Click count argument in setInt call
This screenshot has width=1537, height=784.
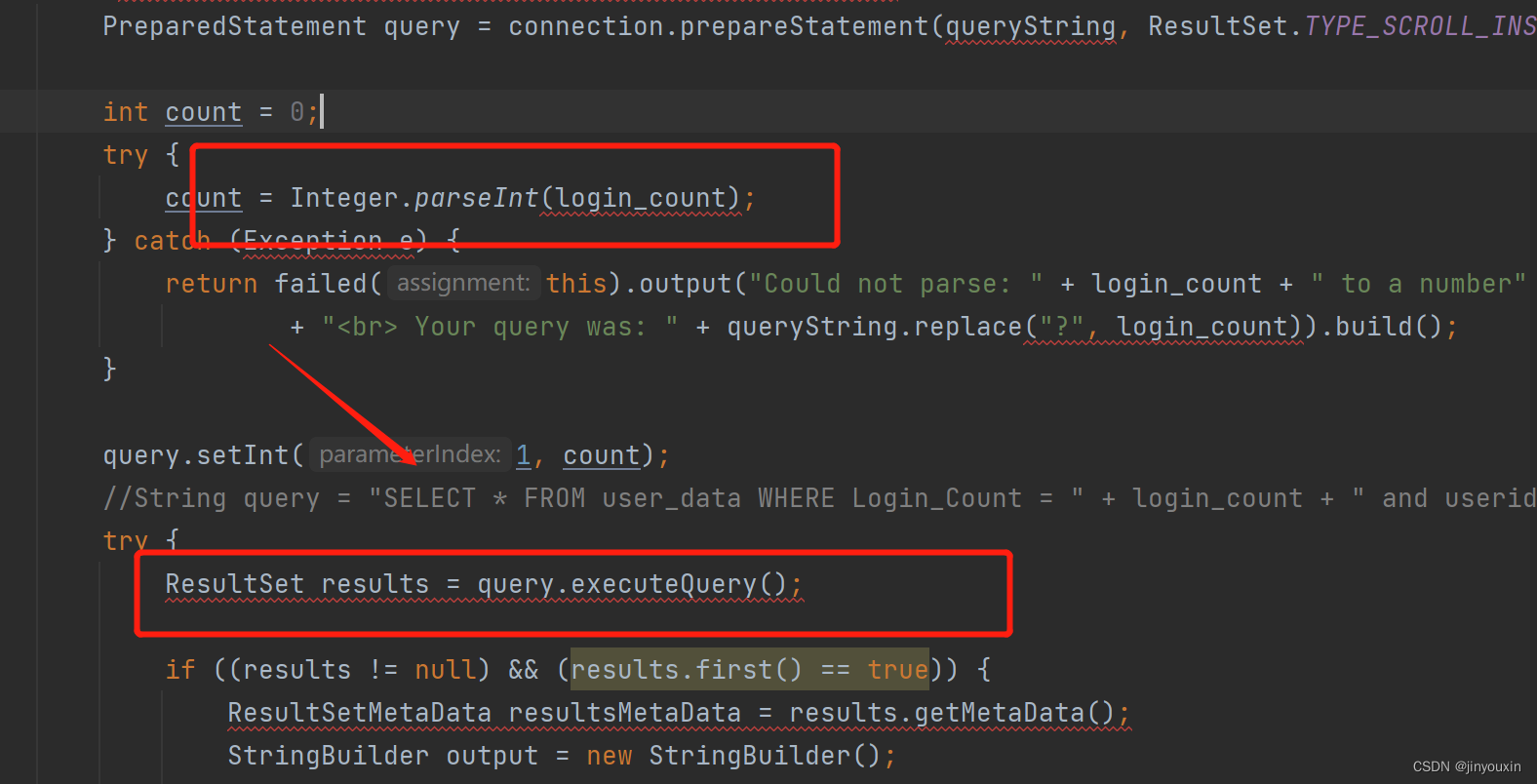click(x=602, y=455)
